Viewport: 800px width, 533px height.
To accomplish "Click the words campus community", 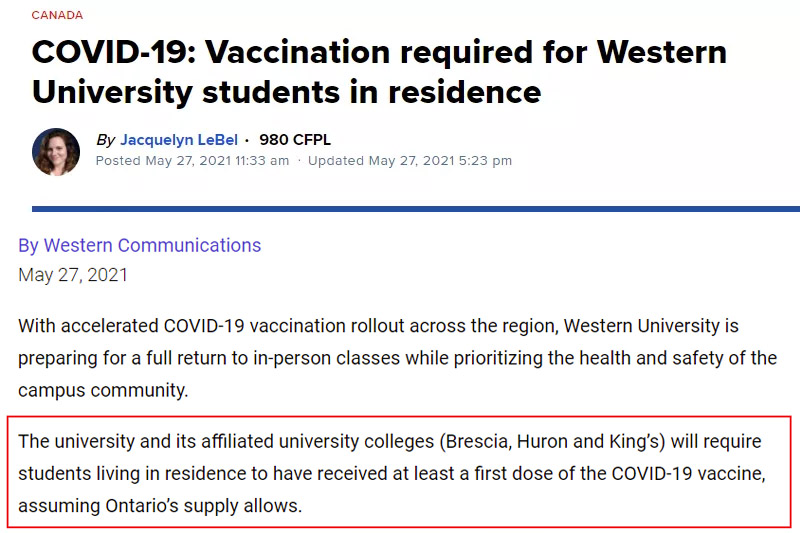I will coord(103,390).
